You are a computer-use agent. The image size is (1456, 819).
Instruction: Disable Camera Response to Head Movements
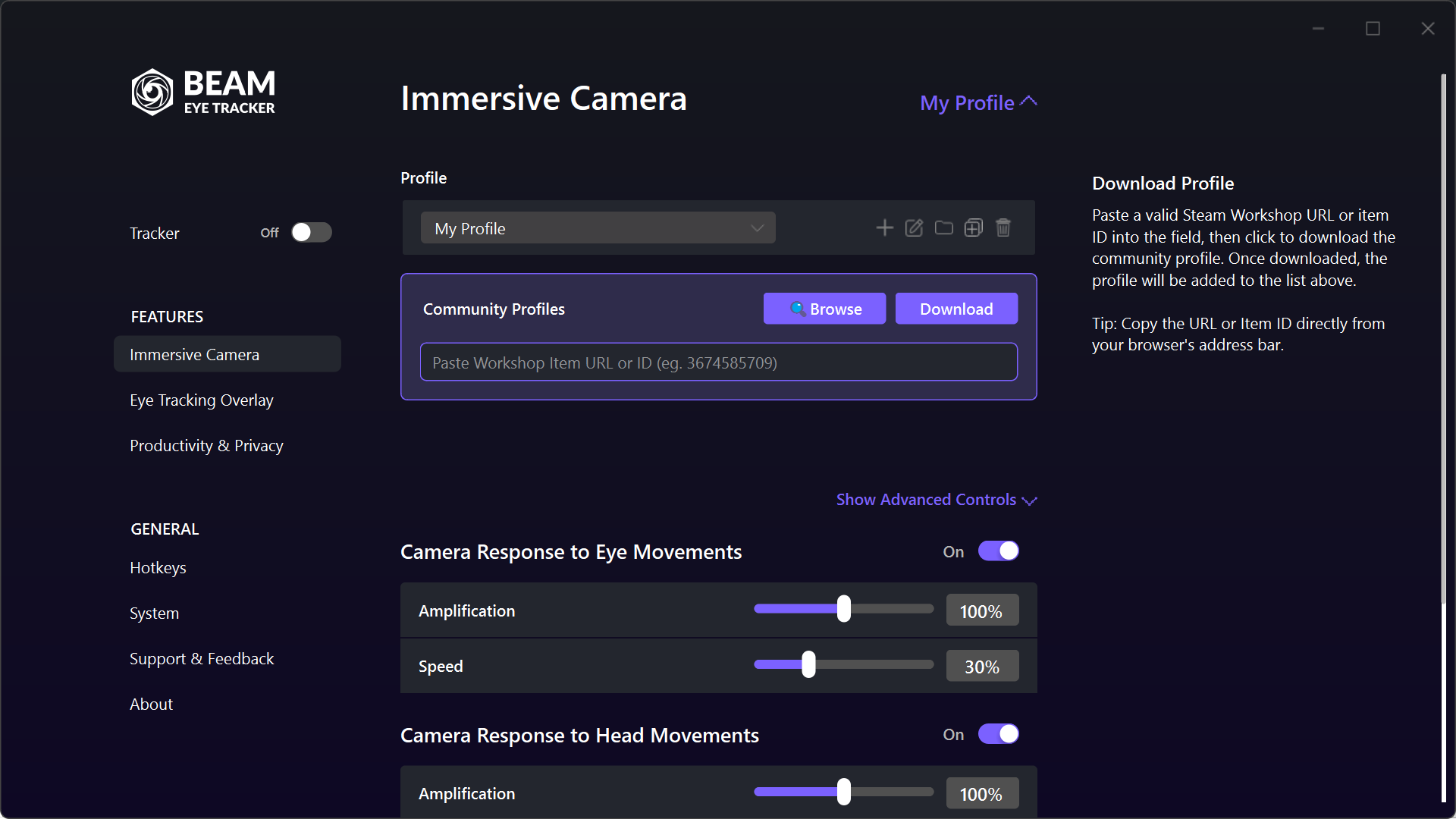pos(998,734)
